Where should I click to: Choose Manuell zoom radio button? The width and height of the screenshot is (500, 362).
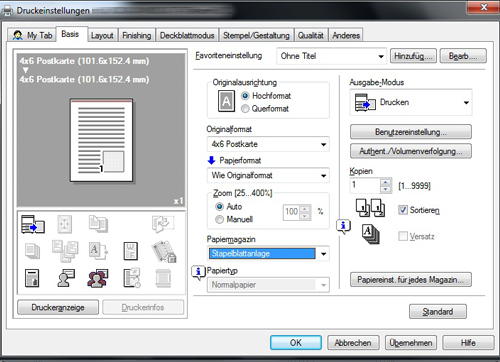click(x=219, y=219)
